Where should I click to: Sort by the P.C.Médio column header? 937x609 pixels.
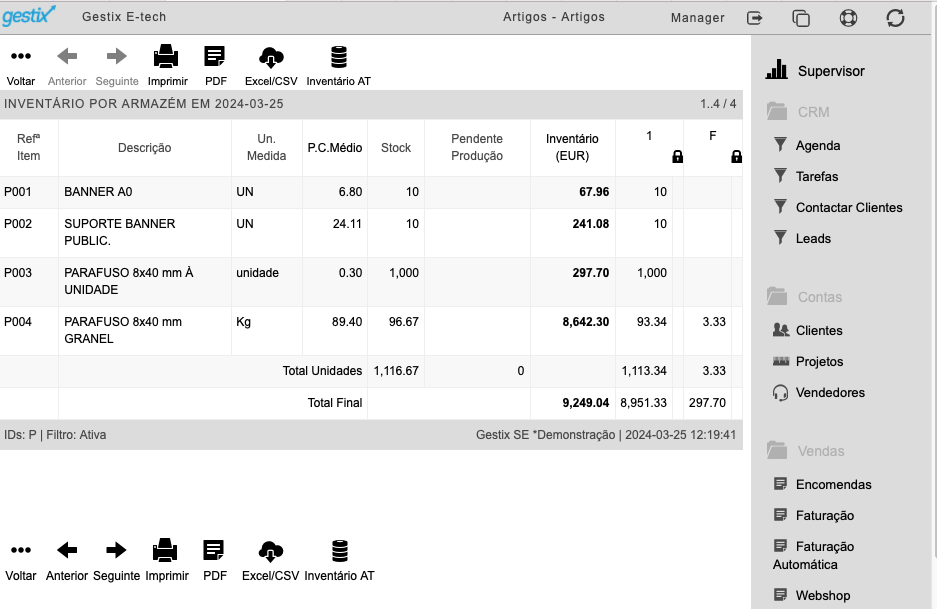[x=335, y=148]
